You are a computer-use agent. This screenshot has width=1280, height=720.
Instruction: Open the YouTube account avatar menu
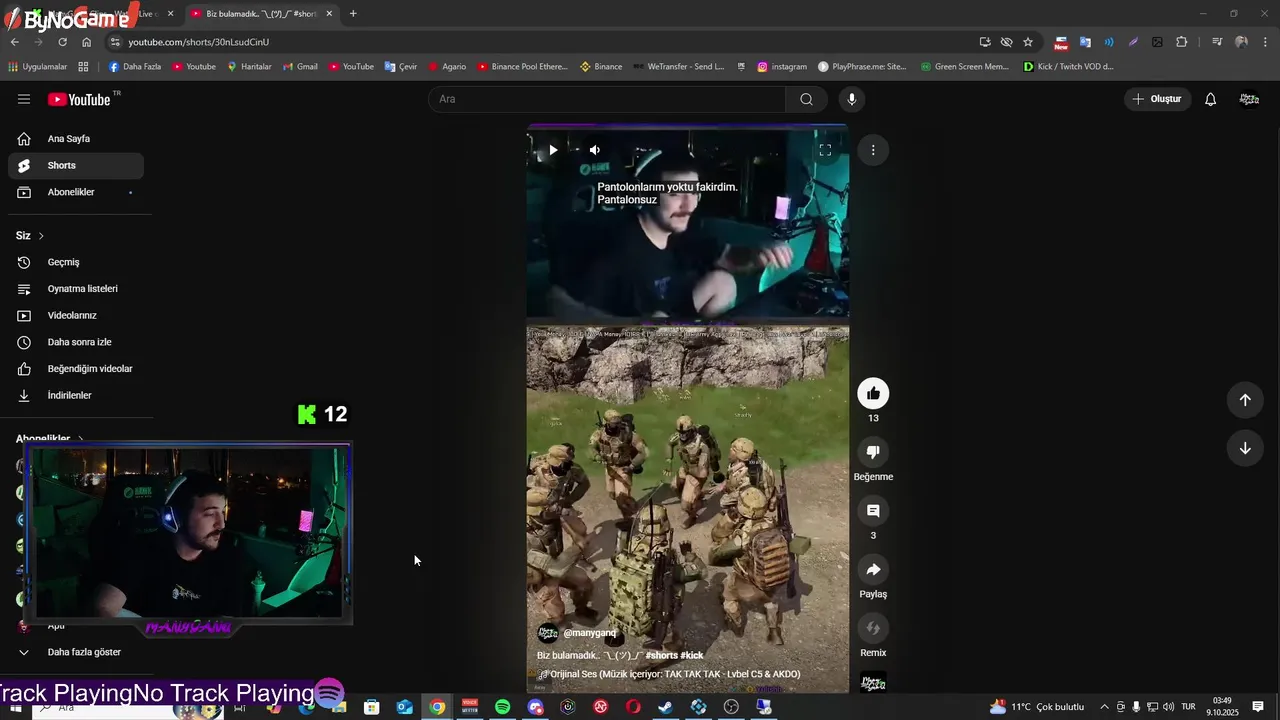(1249, 99)
